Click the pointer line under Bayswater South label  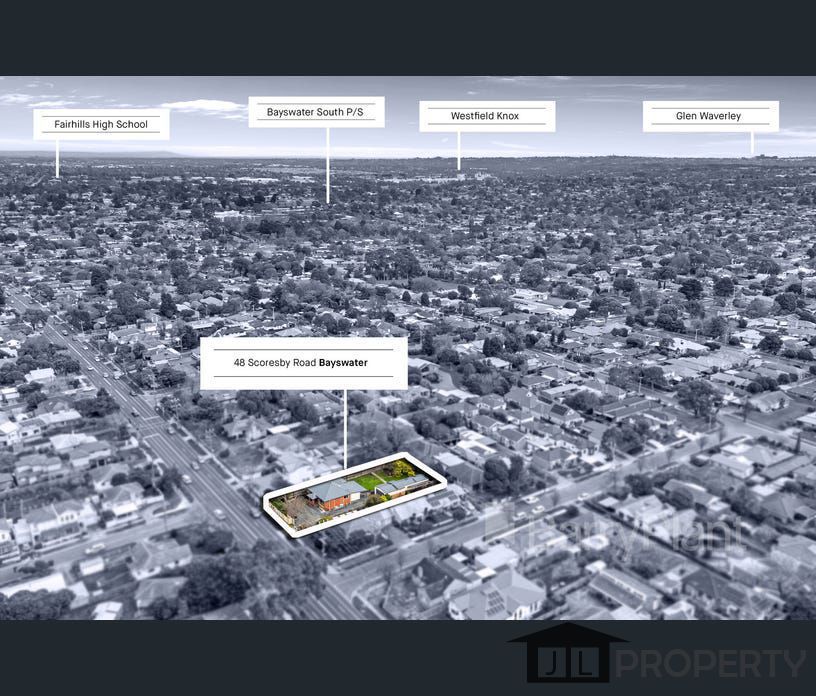pyautogui.click(x=327, y=165)
